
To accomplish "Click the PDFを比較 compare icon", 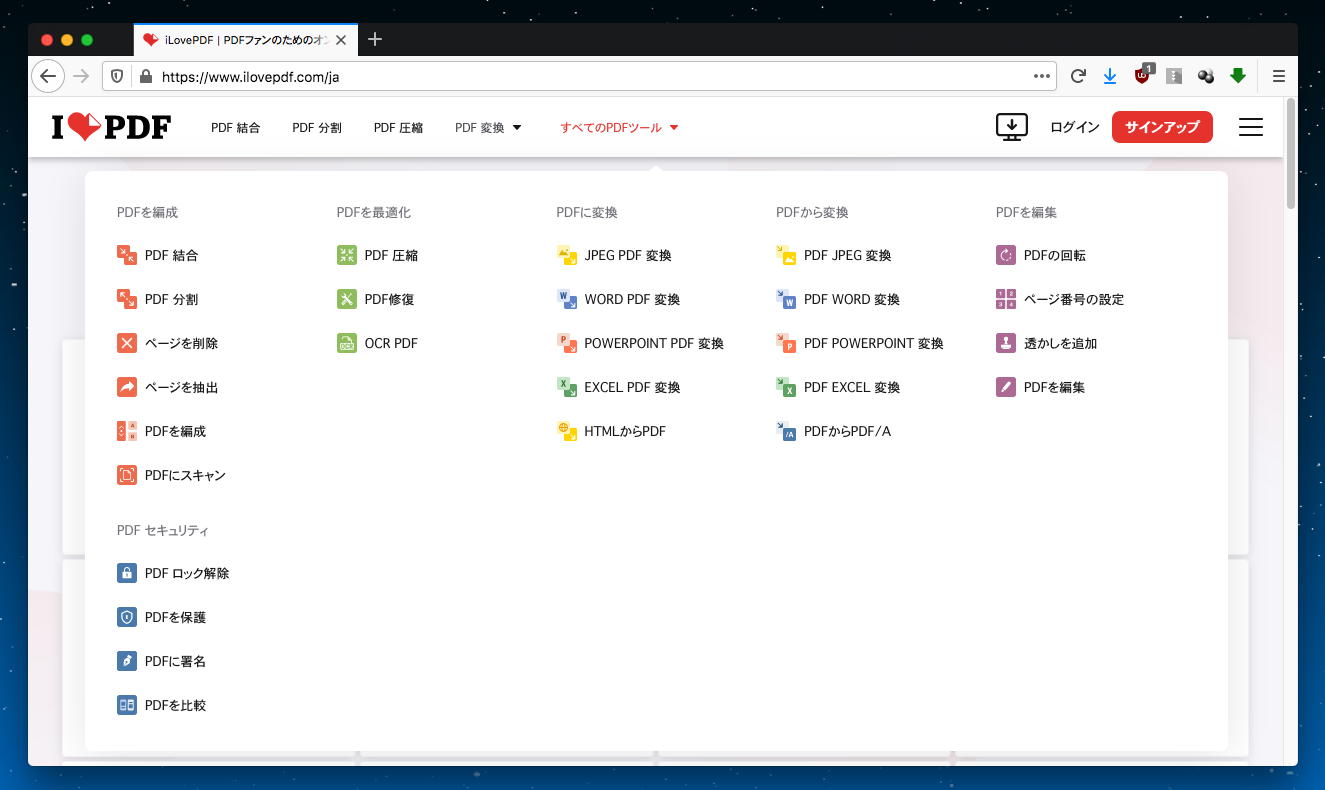I will (127, 705).
